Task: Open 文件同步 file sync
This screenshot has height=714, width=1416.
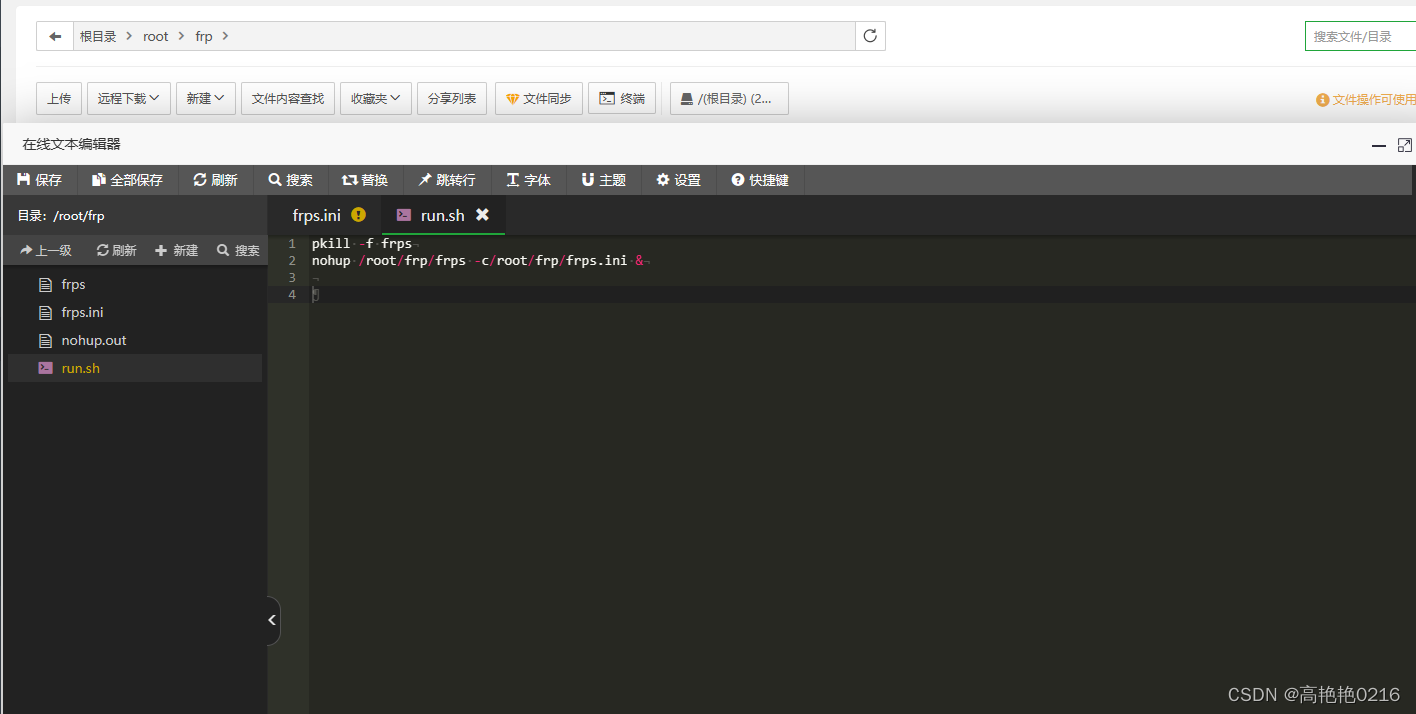Action: [539, 98]
